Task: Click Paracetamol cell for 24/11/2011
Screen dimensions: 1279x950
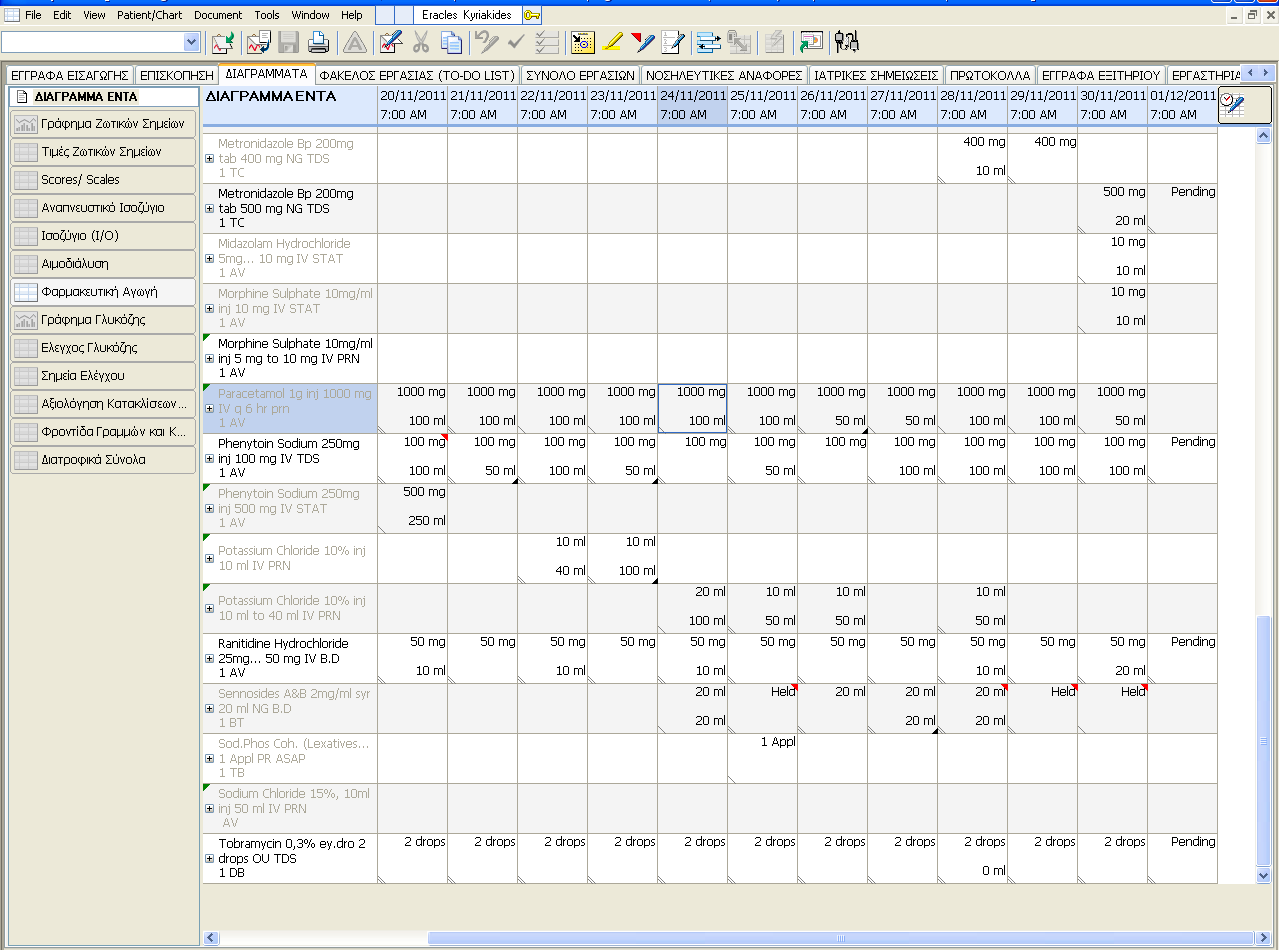Action: point(692,408)
